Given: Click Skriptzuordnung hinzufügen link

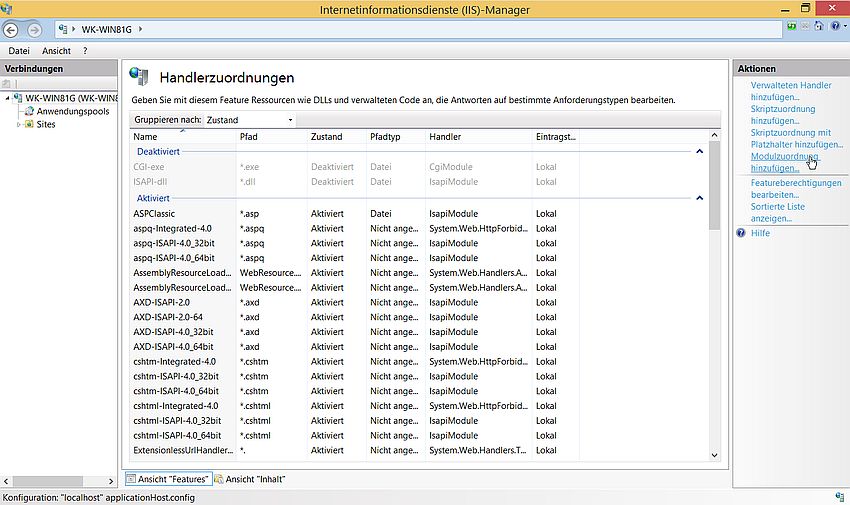Looking at the screenshot, I should (783, 115).
